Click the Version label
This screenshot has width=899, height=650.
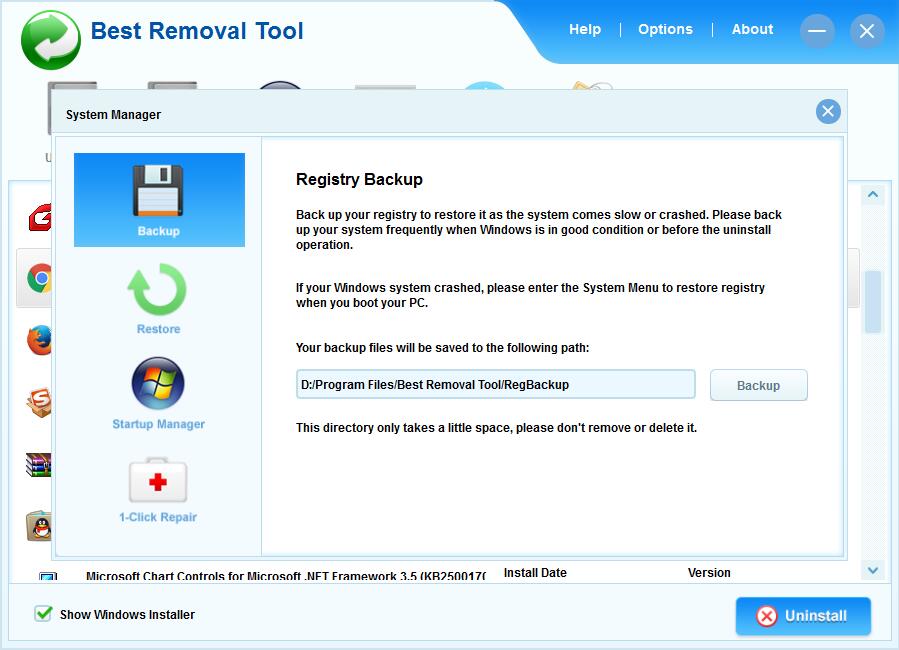click(x=709, y=573)
